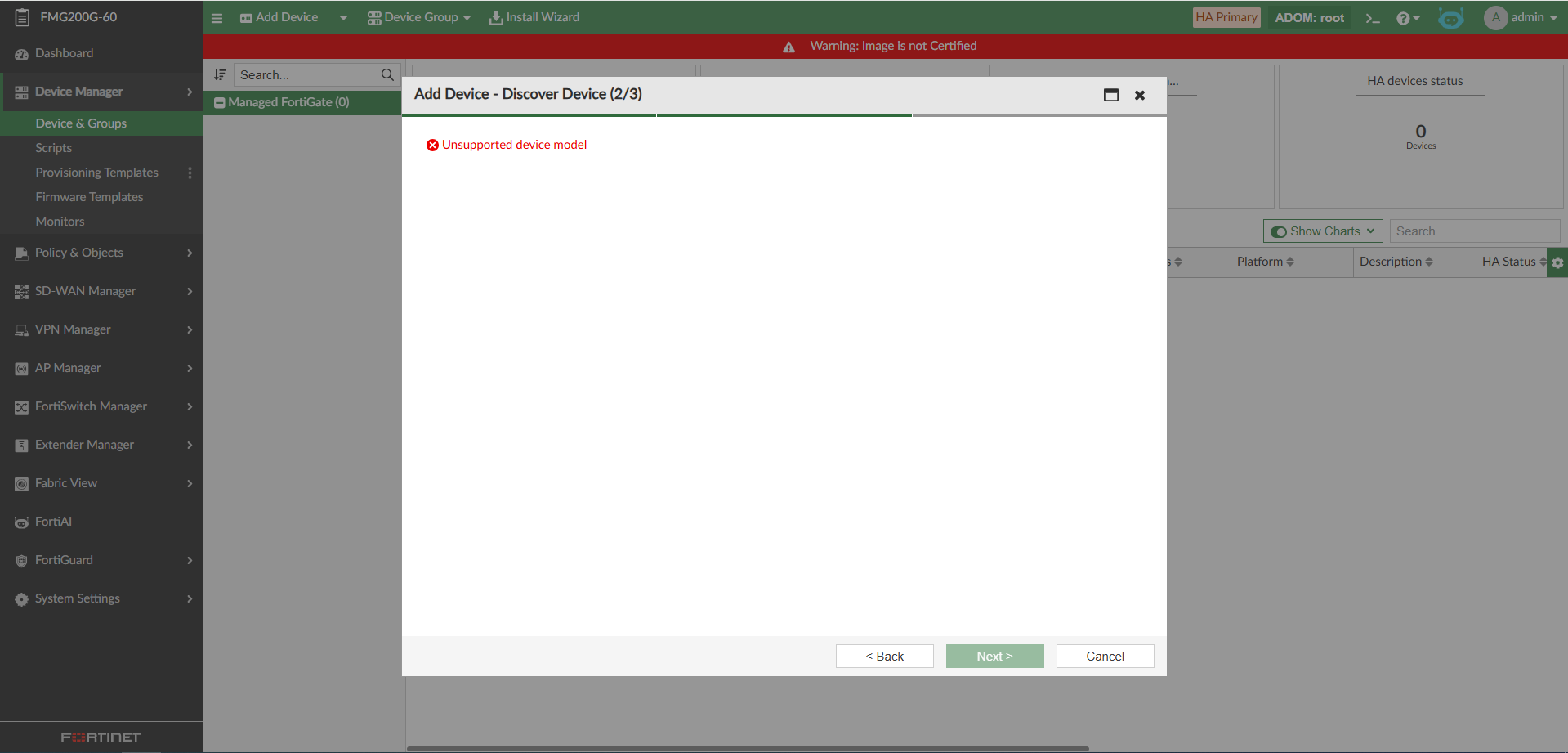The height and width of the screenshot is (753, 1568).
Task: Open the column settings gear on the device table
Action: [x=1558, y=262]
